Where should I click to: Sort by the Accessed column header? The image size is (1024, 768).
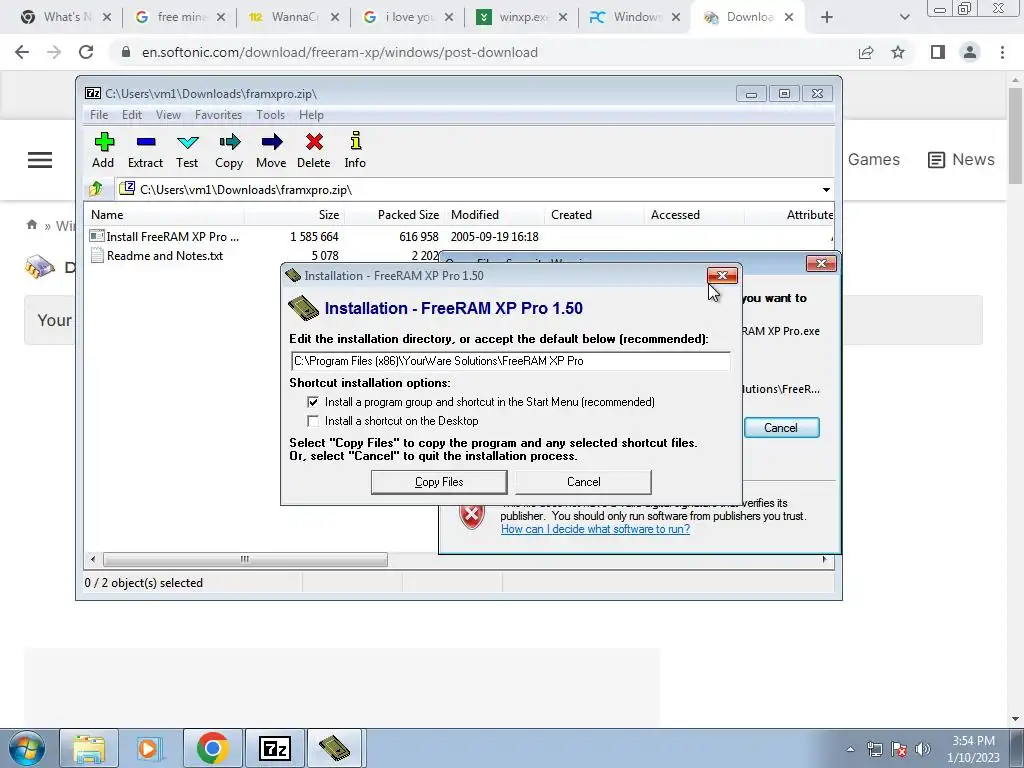tap(694, 215)
